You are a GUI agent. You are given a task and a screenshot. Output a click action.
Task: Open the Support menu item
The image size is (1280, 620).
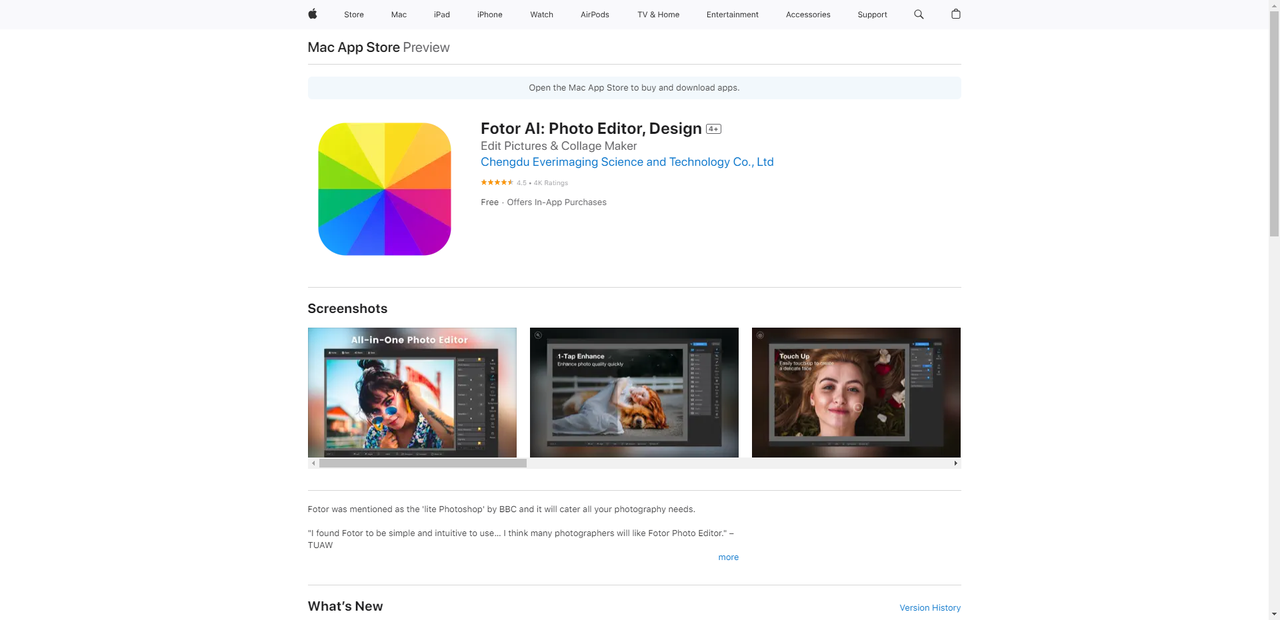pyautogui.click(x=872, y=15)
